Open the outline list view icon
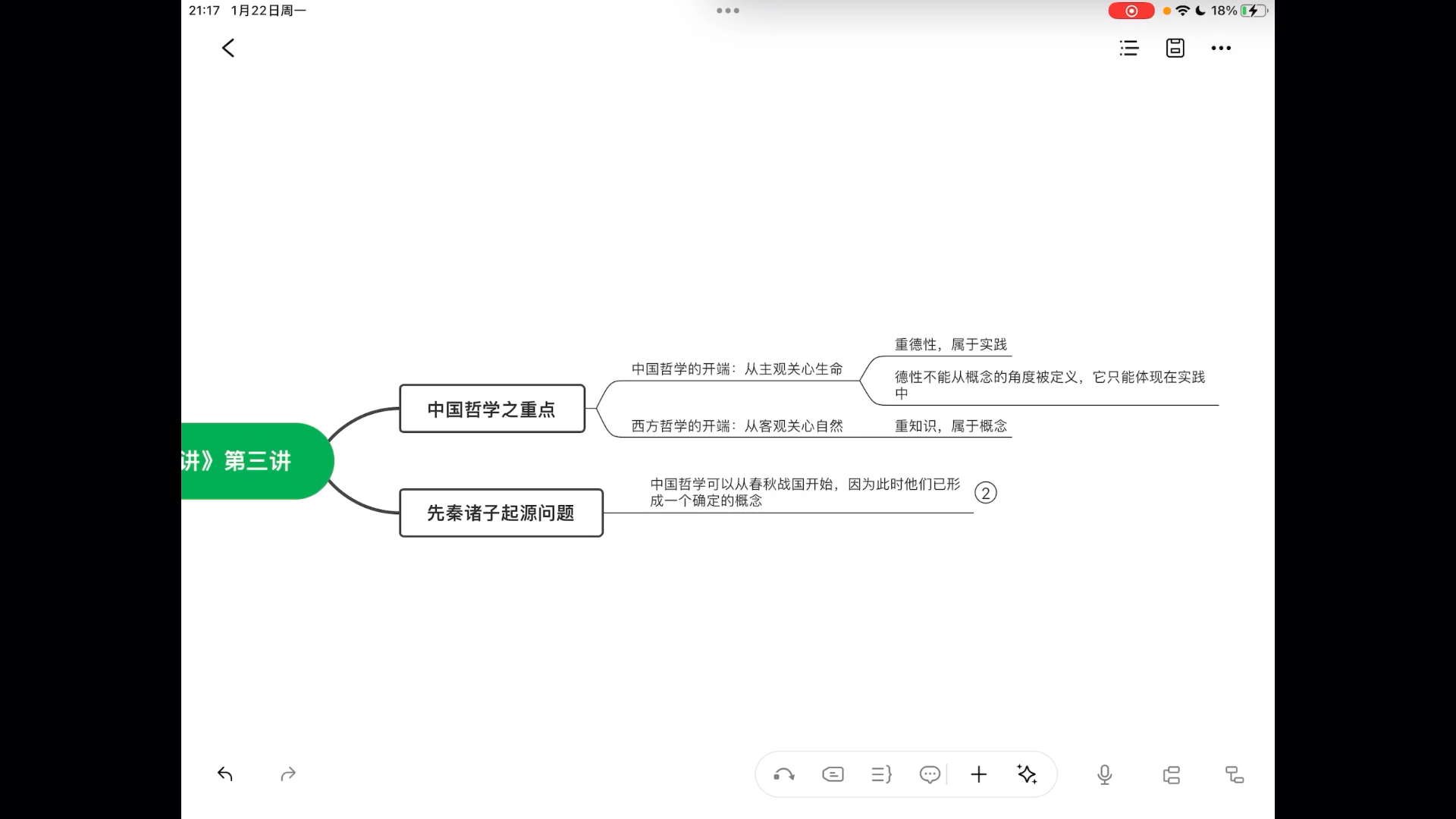The image size is (1456, 819). point(1129,48)
